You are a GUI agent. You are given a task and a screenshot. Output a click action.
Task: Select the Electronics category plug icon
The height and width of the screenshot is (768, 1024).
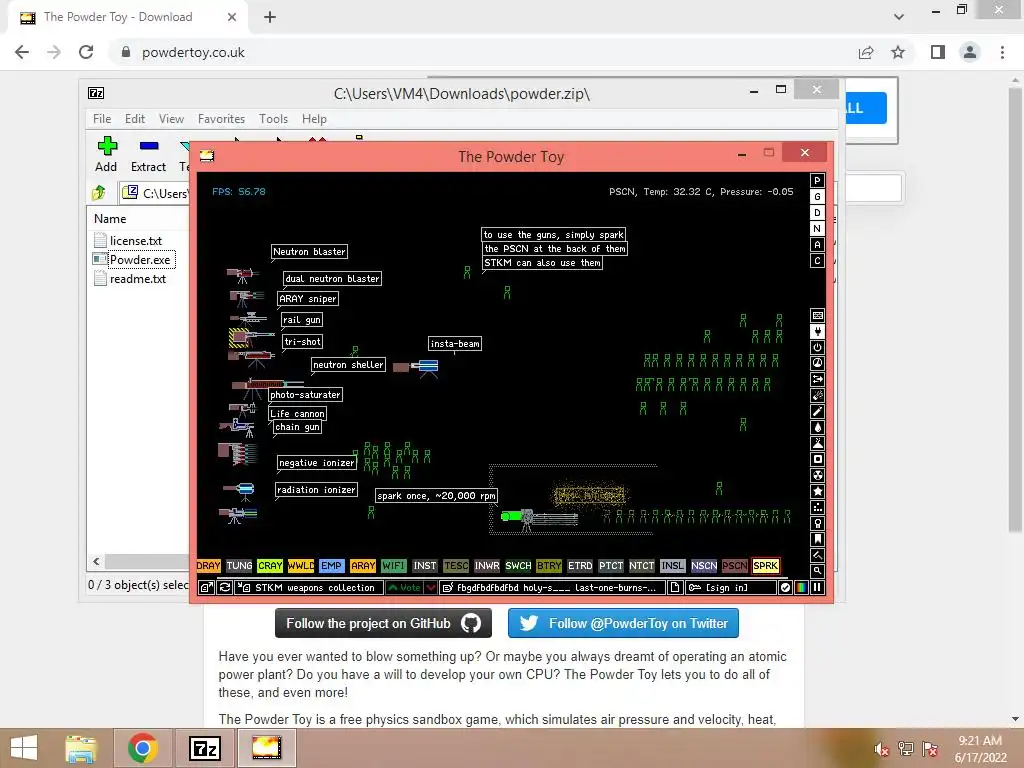coord(817,332)
